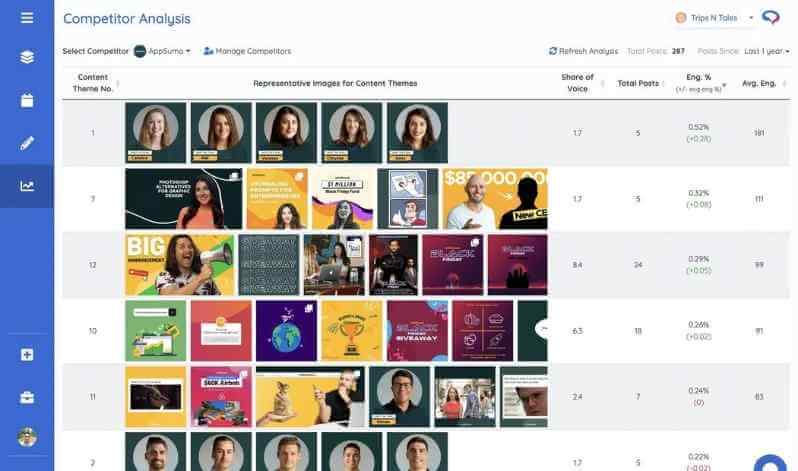Sort by Content Theme No. column
Viewport: 798px width, 471px height.
pos(92,83)
